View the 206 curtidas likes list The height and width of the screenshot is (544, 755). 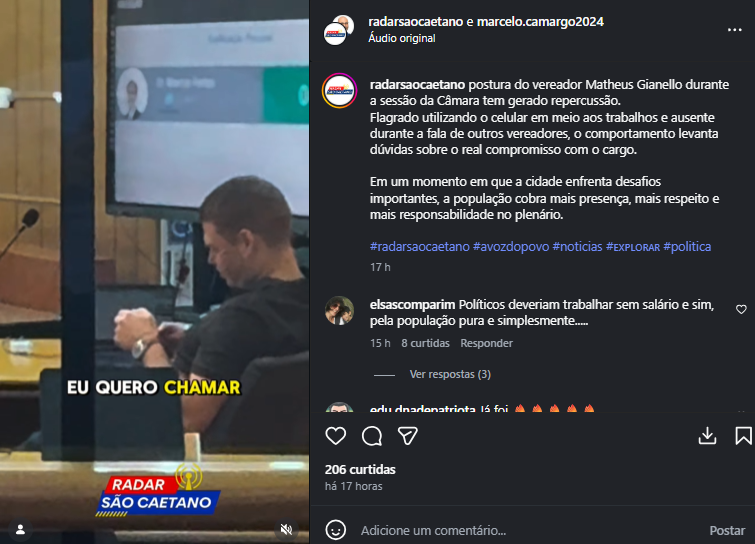tap(360, 469)
